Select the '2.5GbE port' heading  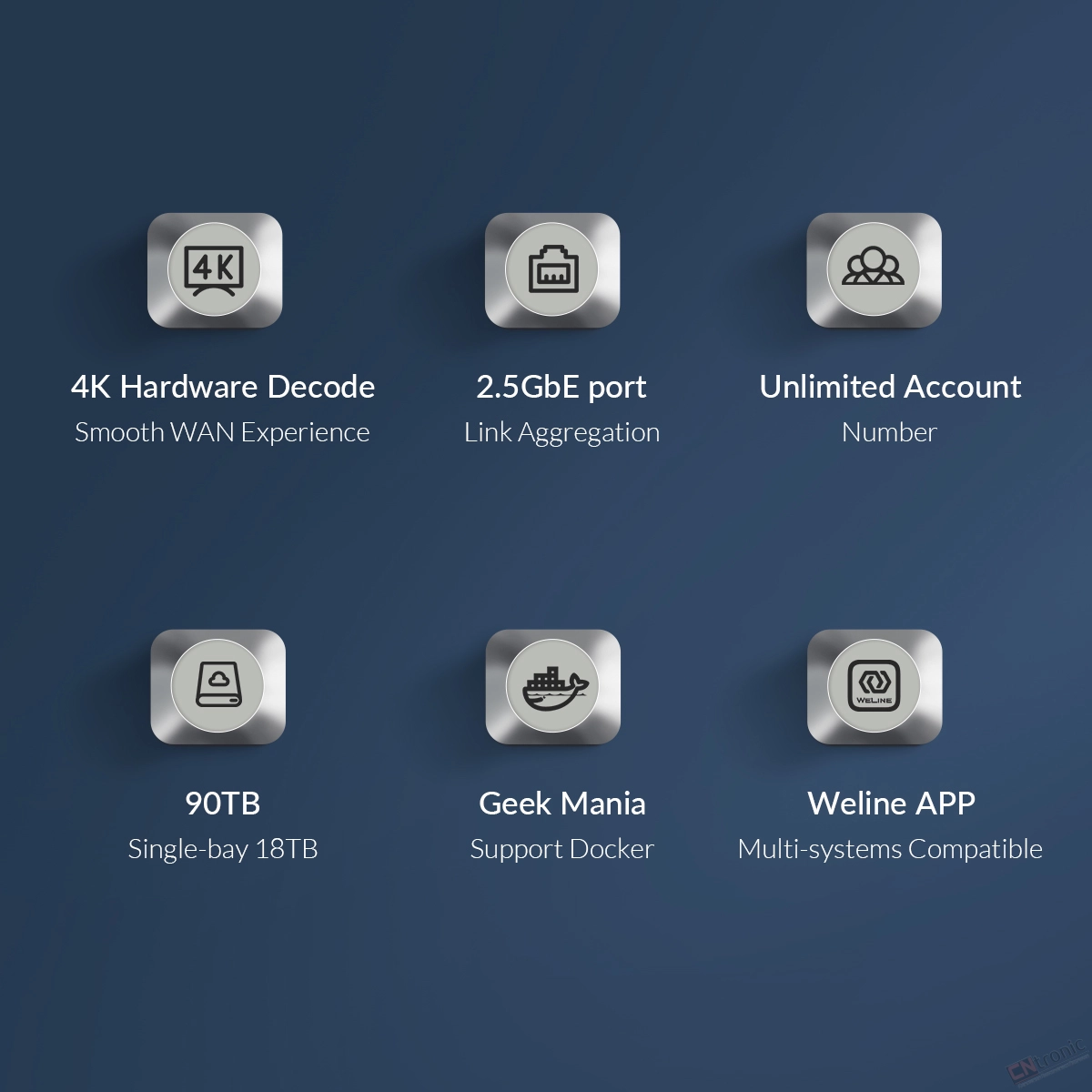(x=561, y=388)
